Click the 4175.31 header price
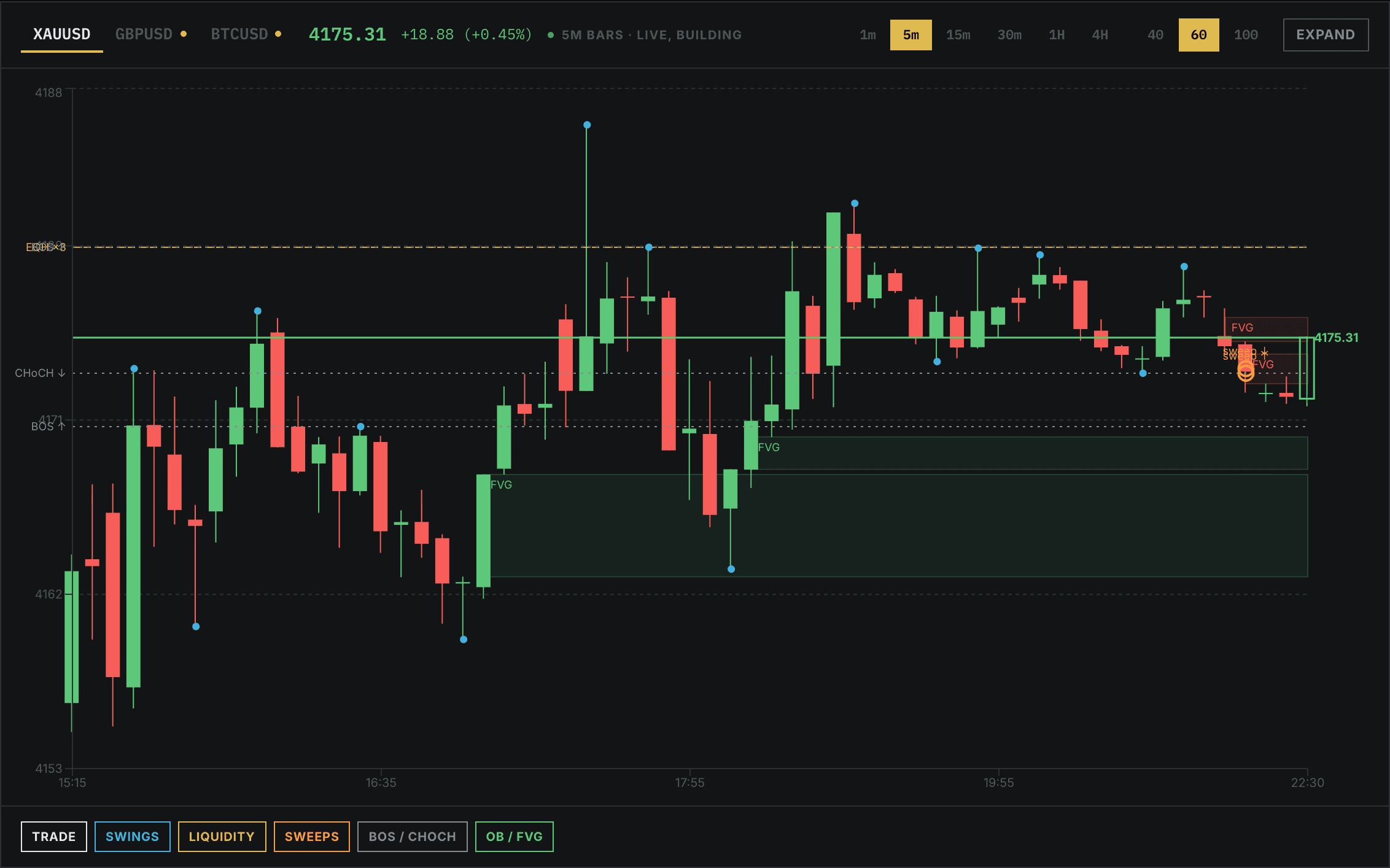This screenshot has width=1390, height=868. coord(347,34)
